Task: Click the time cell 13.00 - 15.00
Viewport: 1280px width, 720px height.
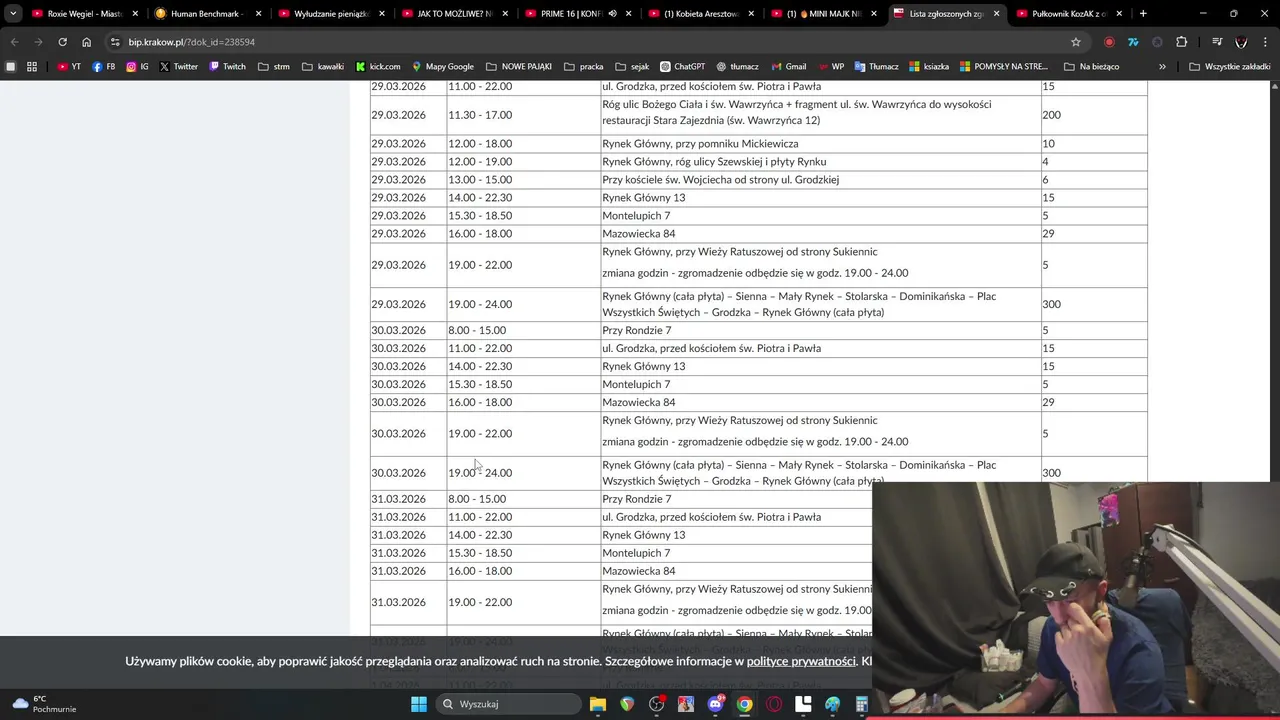Action: coord(523,179)
